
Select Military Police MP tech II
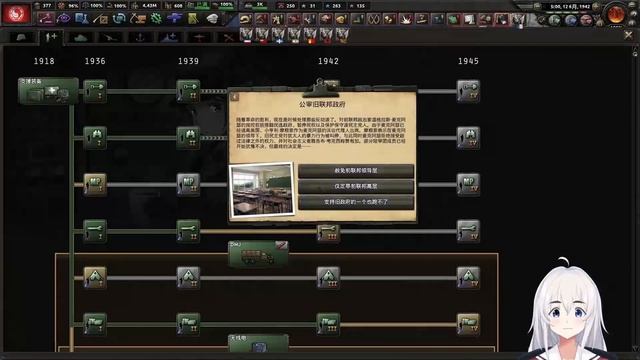click(188, 184)
